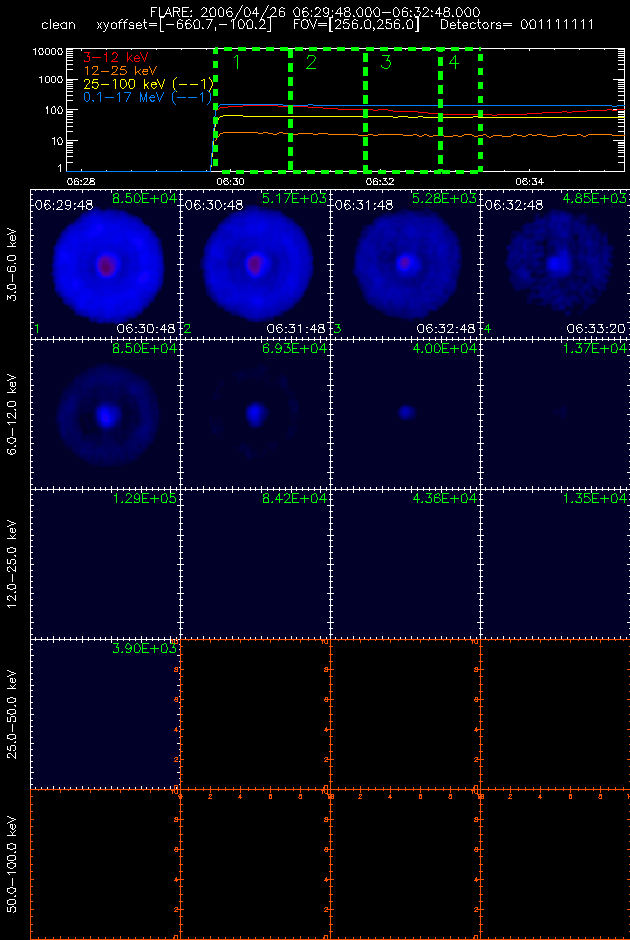The width and height of the screenshot is (630, 940).
Task: Click the 4.00E+04 peak value
Action: (x=444, y=348)
